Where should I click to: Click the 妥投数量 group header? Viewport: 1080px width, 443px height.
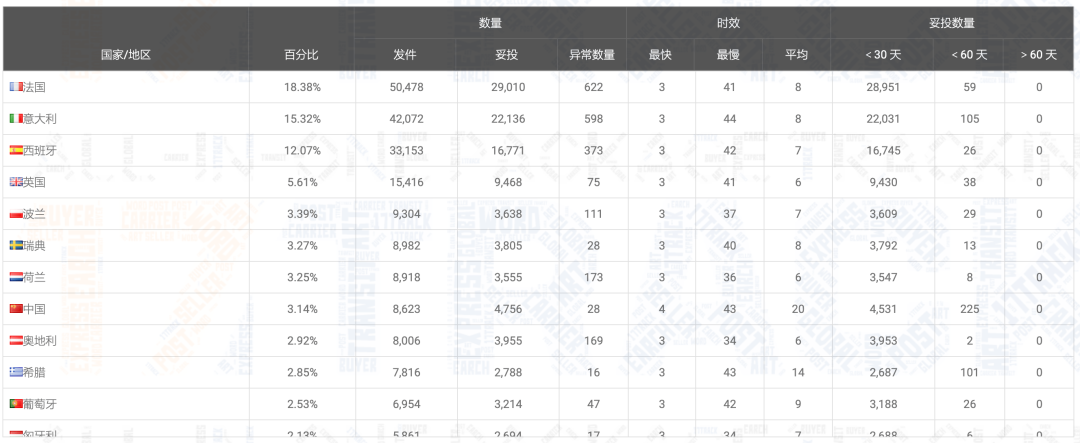[x=952, y=23]
